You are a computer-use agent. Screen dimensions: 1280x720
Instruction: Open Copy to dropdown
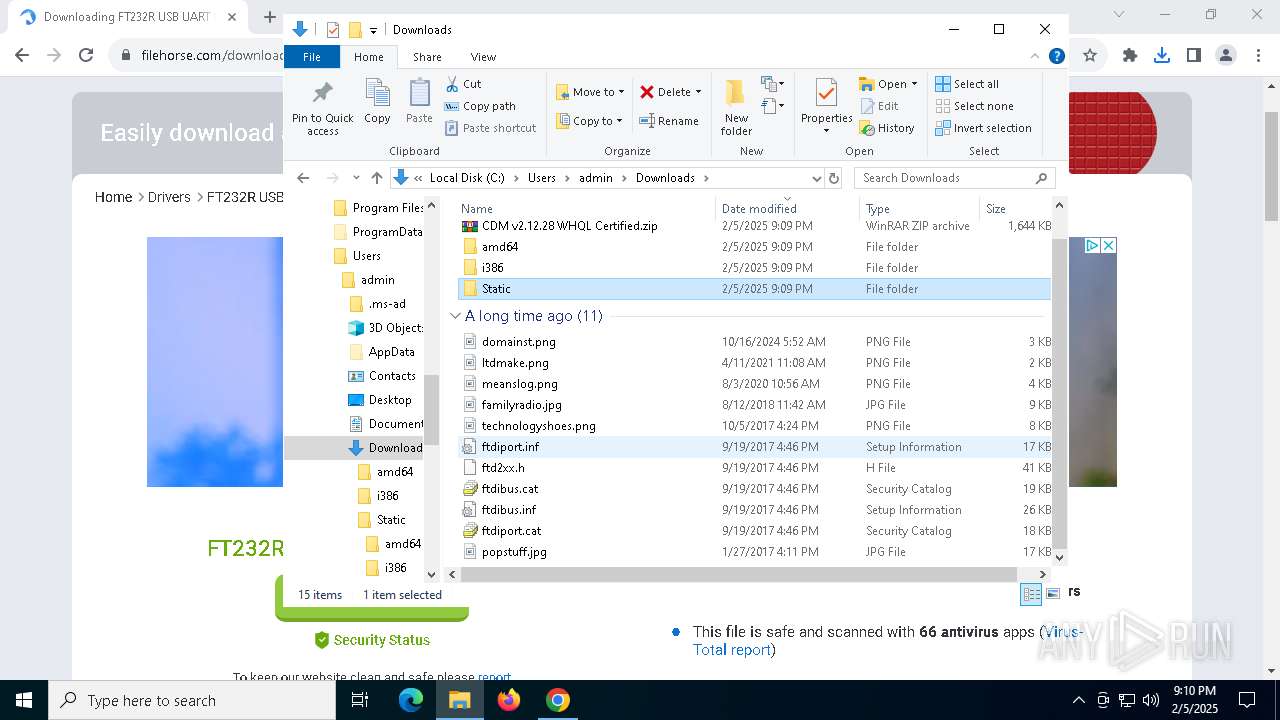588,121
